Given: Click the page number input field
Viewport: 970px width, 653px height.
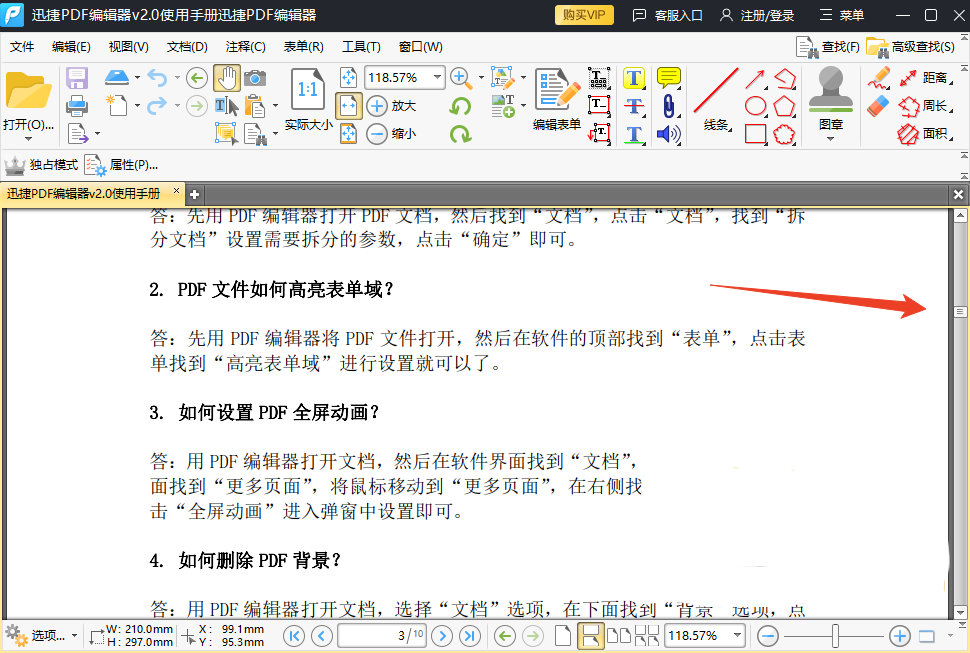Looking at the screenshot, I should [382, 635].
